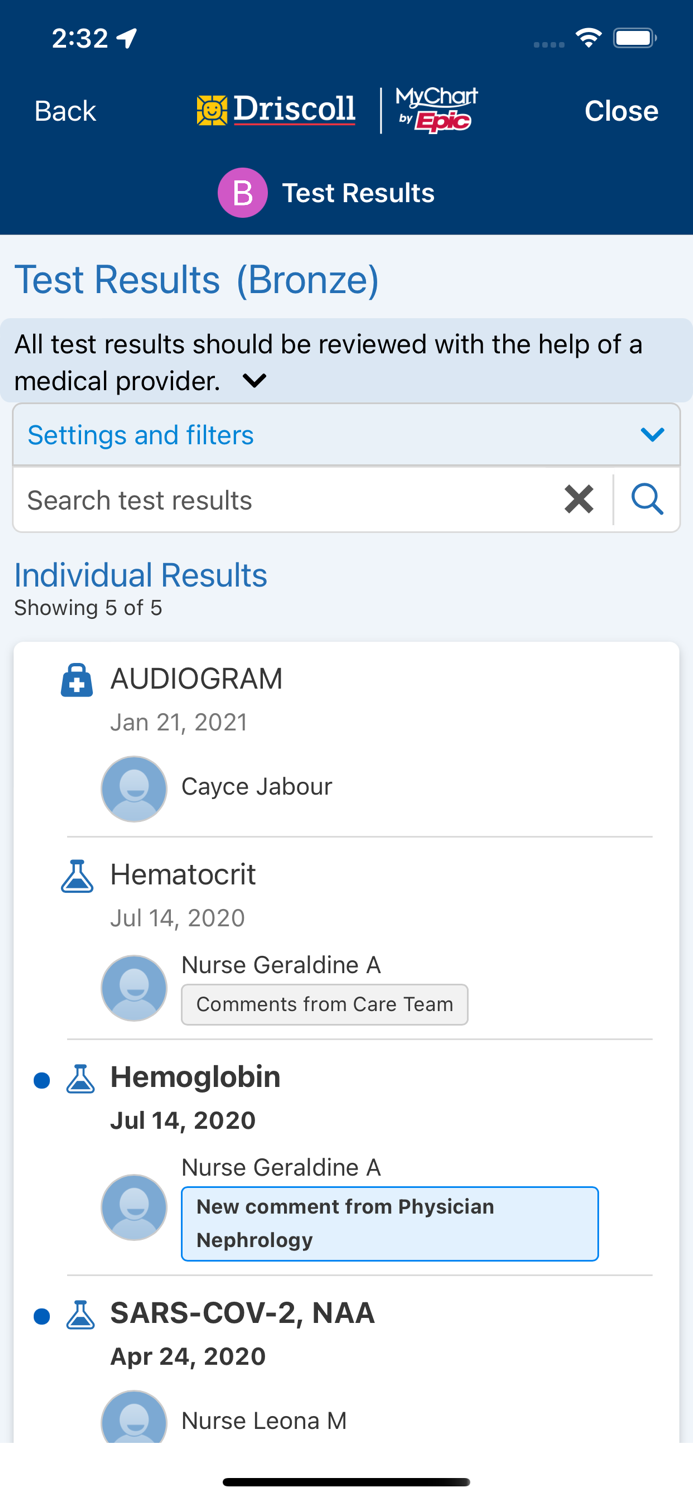Tap Cayce Jabour's avatar icon

(x=134, y=788)
